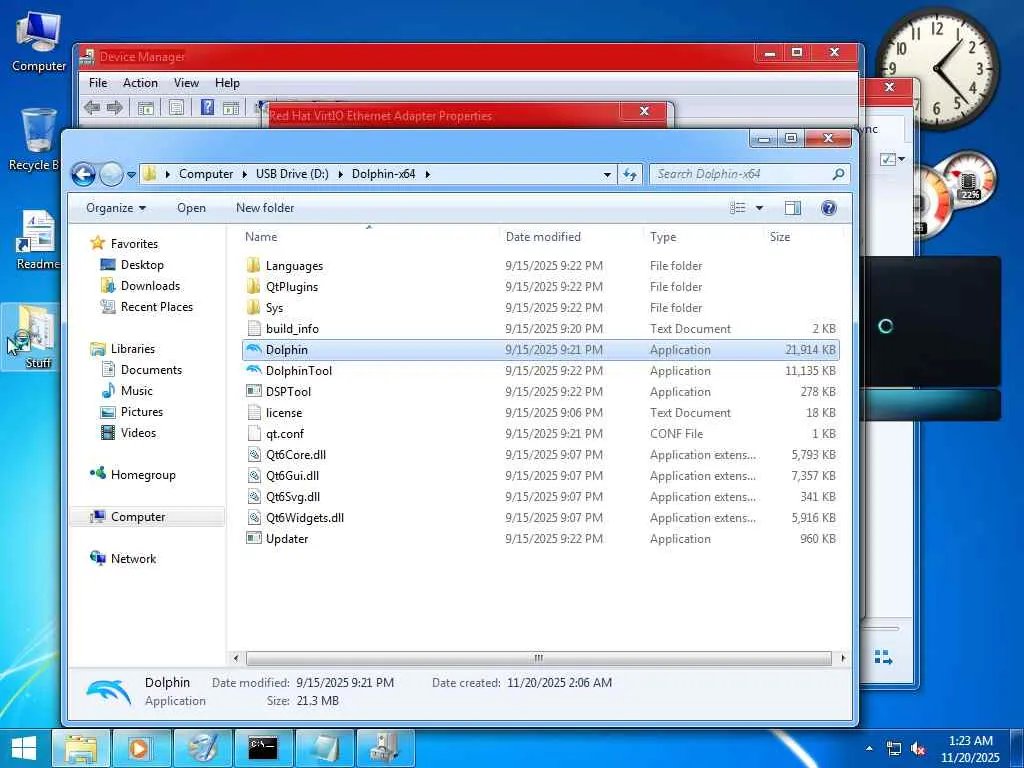Click the Change your view icon
Viewport: 1024px width, 768px height.
[738, 208]
